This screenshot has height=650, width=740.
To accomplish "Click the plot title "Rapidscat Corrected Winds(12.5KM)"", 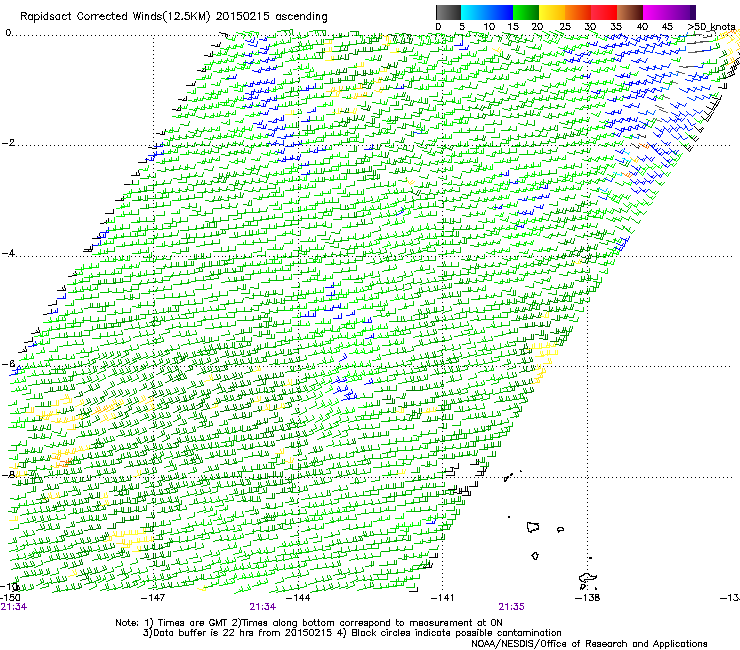I will click(115, 16).
